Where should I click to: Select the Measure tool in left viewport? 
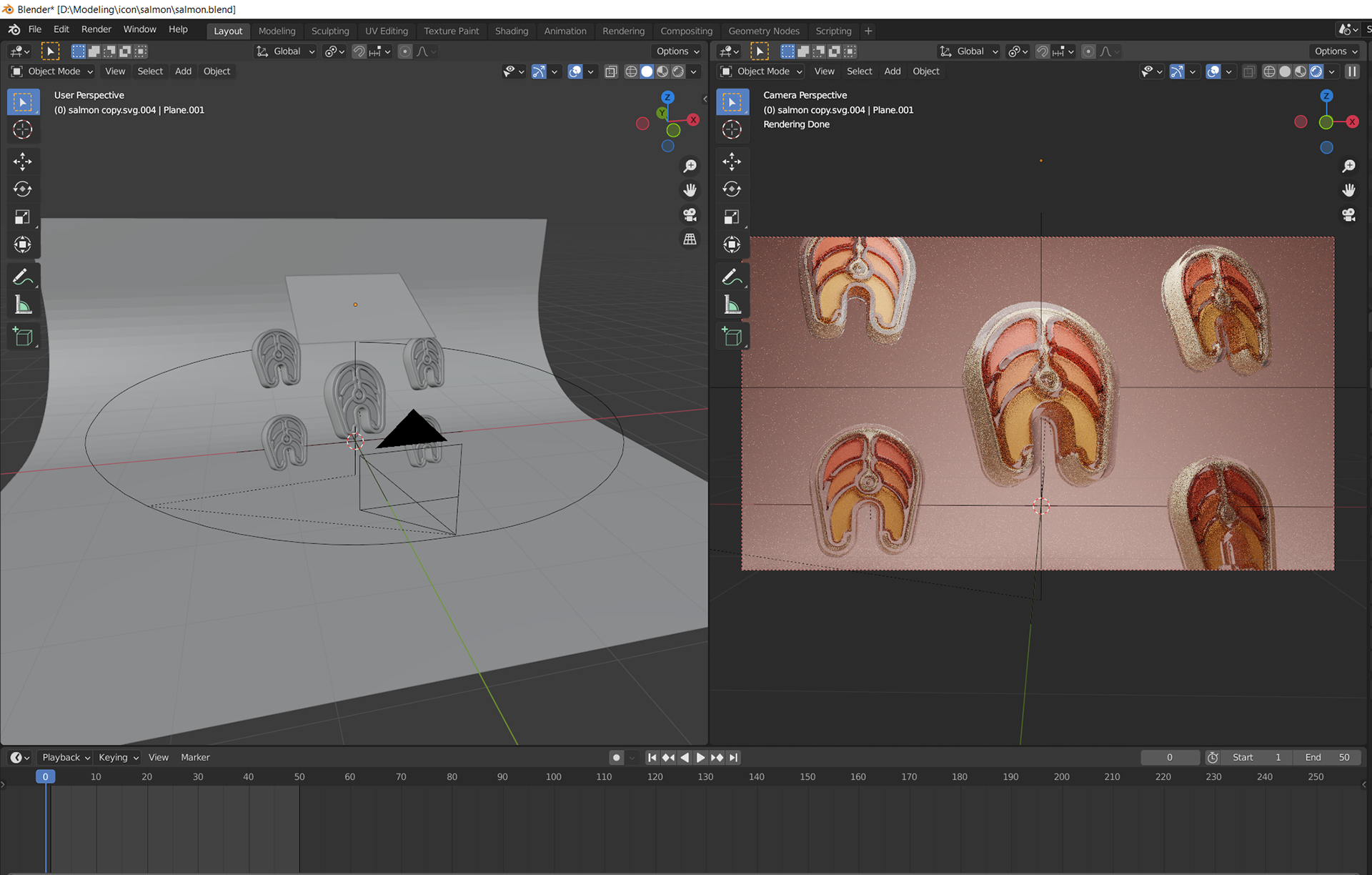[23, 306]
